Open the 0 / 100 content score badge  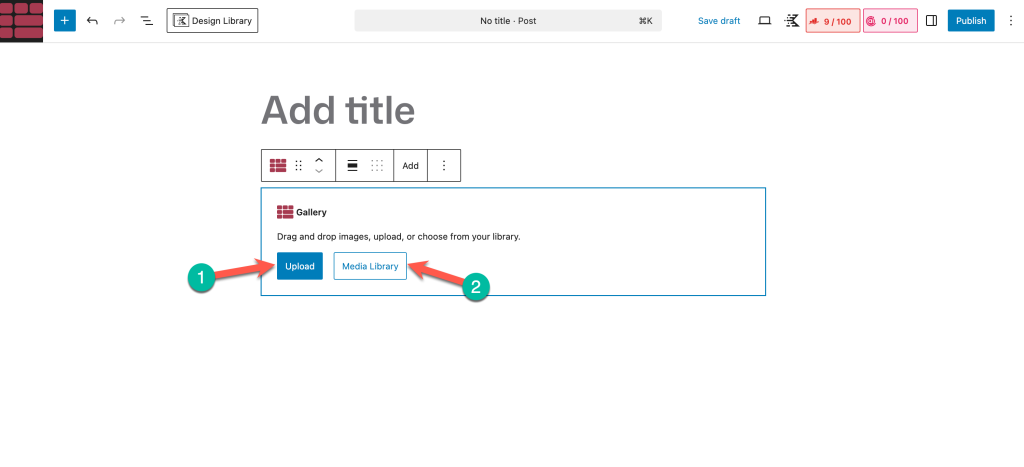coord(889,20)
